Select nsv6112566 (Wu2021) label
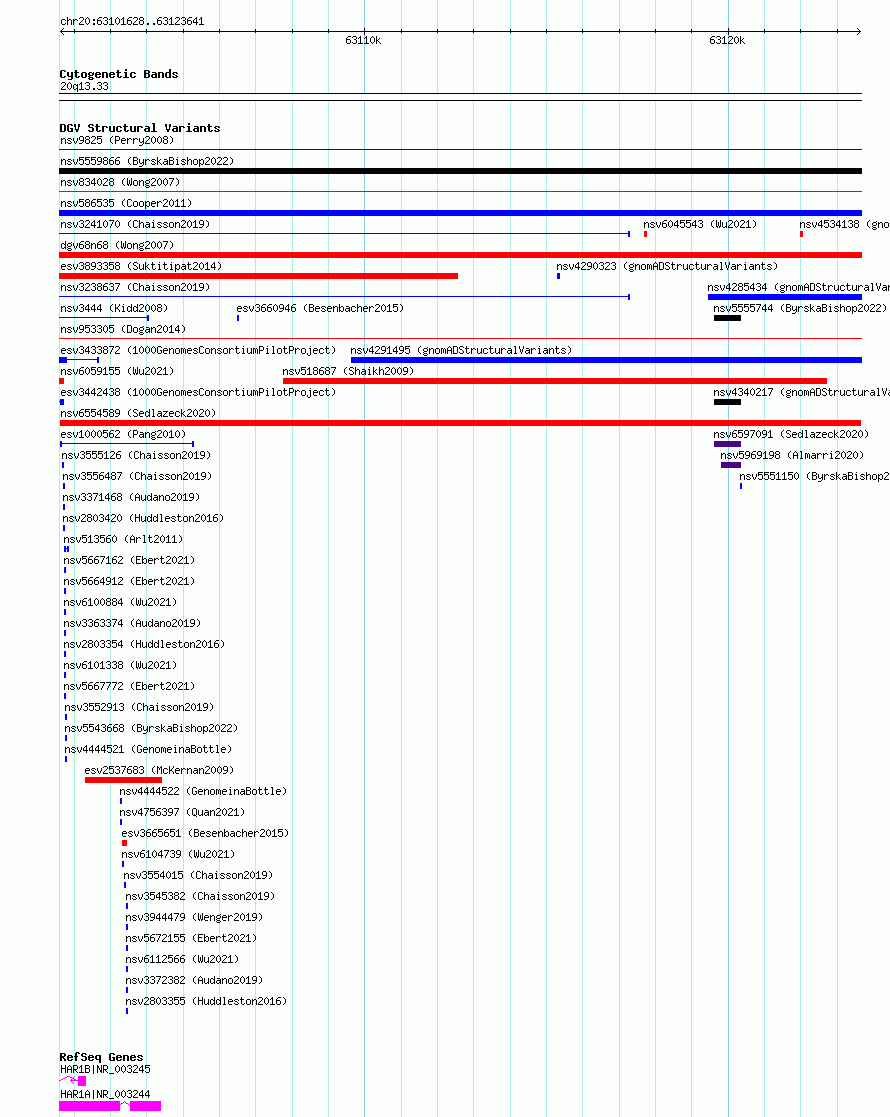Viewport: 890px width, 1117px height. [182, 960]
